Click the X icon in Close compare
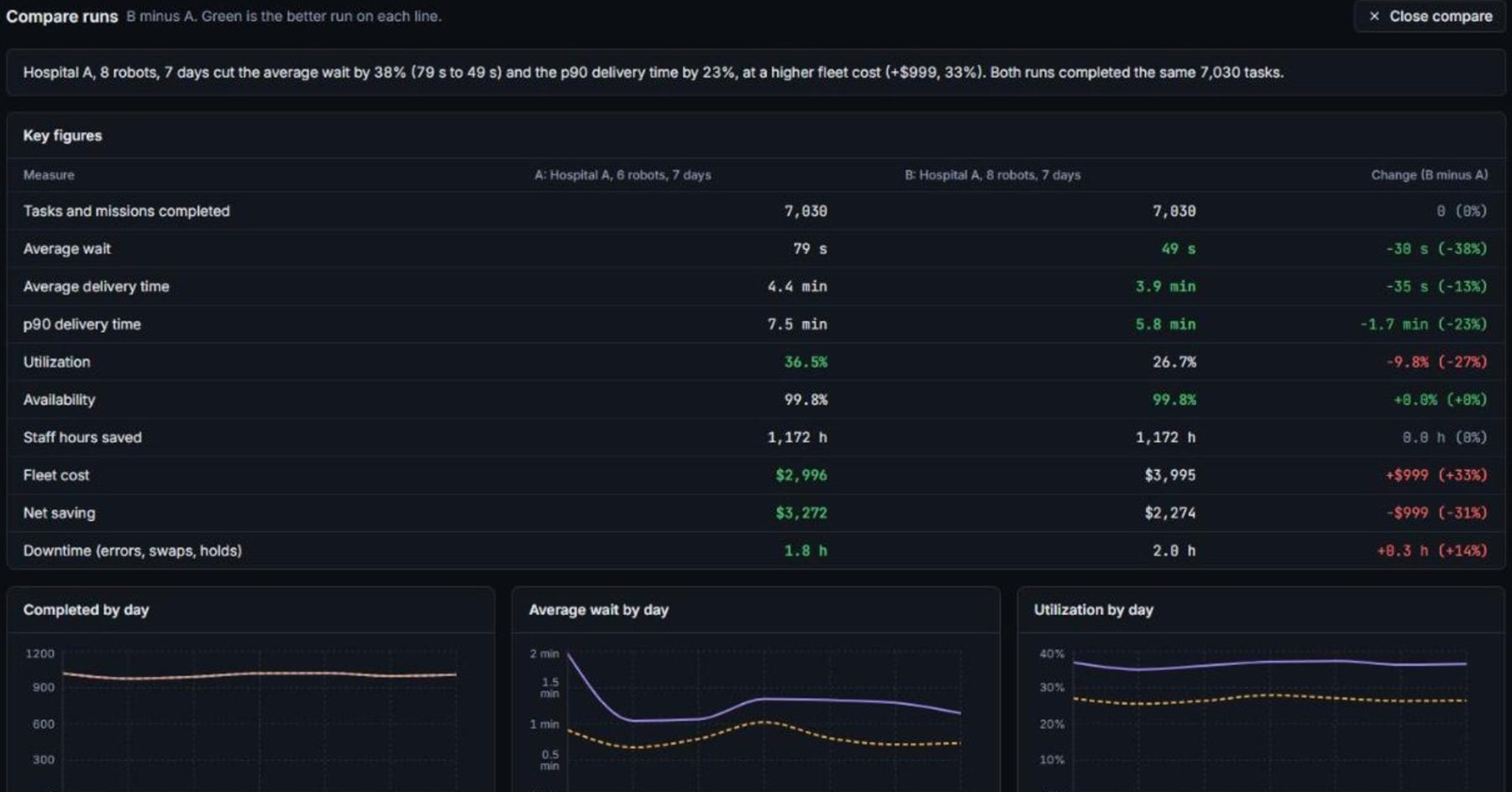Viewport: 1512px width, 792px height. (1374, 16)
